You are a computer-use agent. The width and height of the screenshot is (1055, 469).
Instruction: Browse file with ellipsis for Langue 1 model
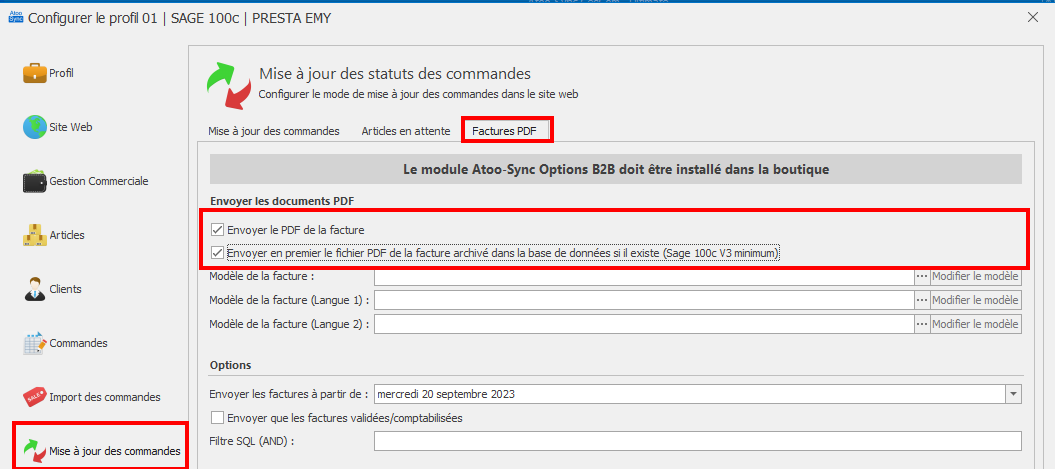tap(922, 300)
